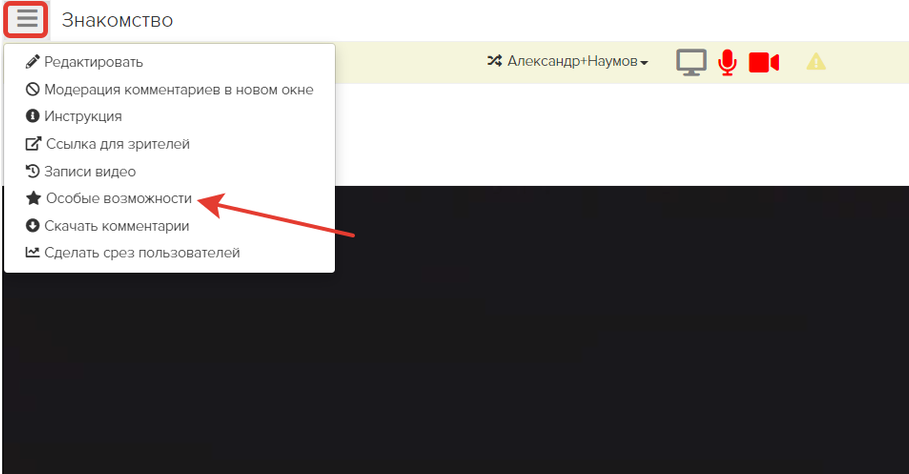Click the Знакомство title text
Viewport: 909px width, 474px height.
pyautogui.click(x=117, y=20)
